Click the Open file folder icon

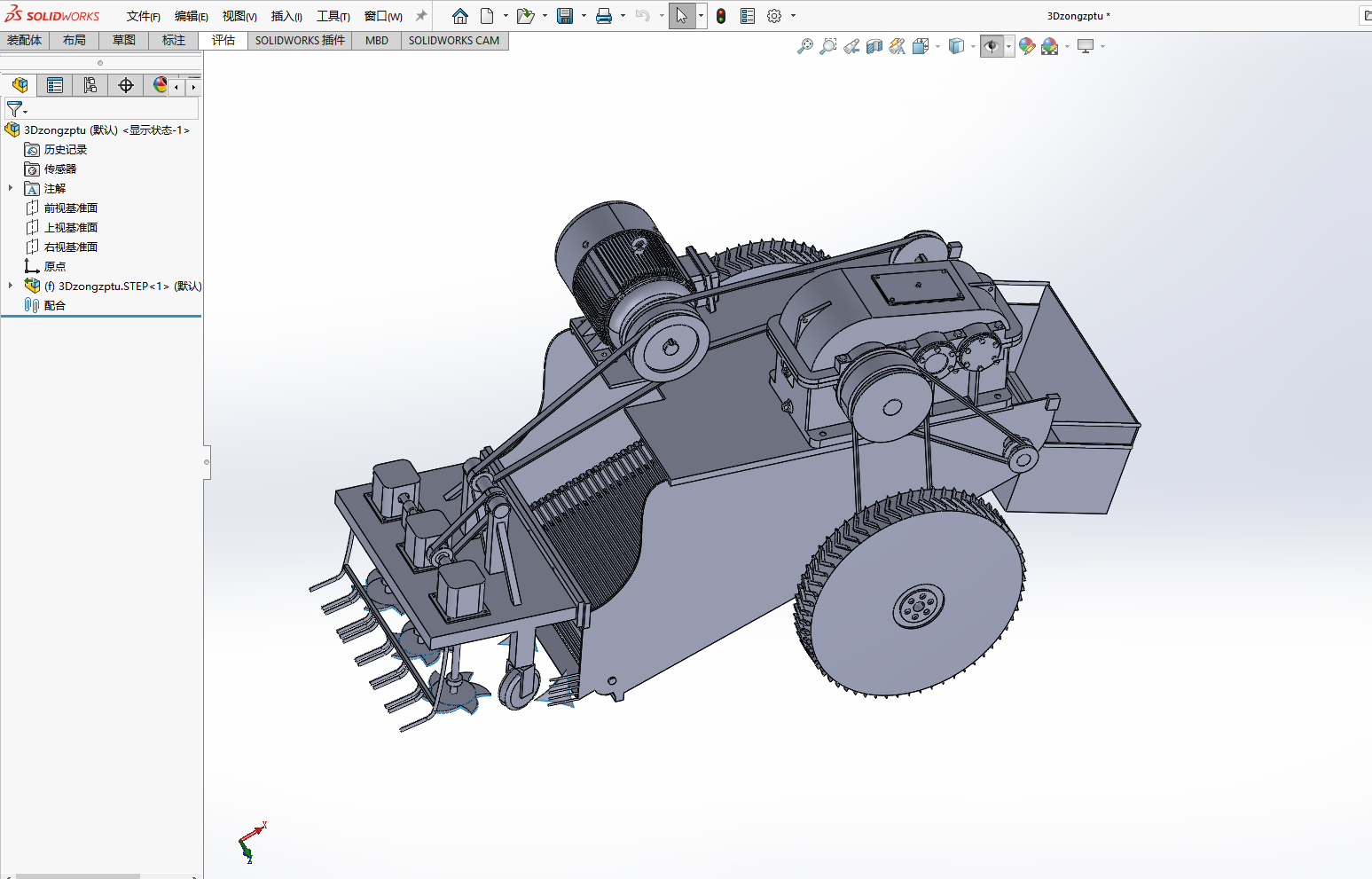tap(525, 16)
